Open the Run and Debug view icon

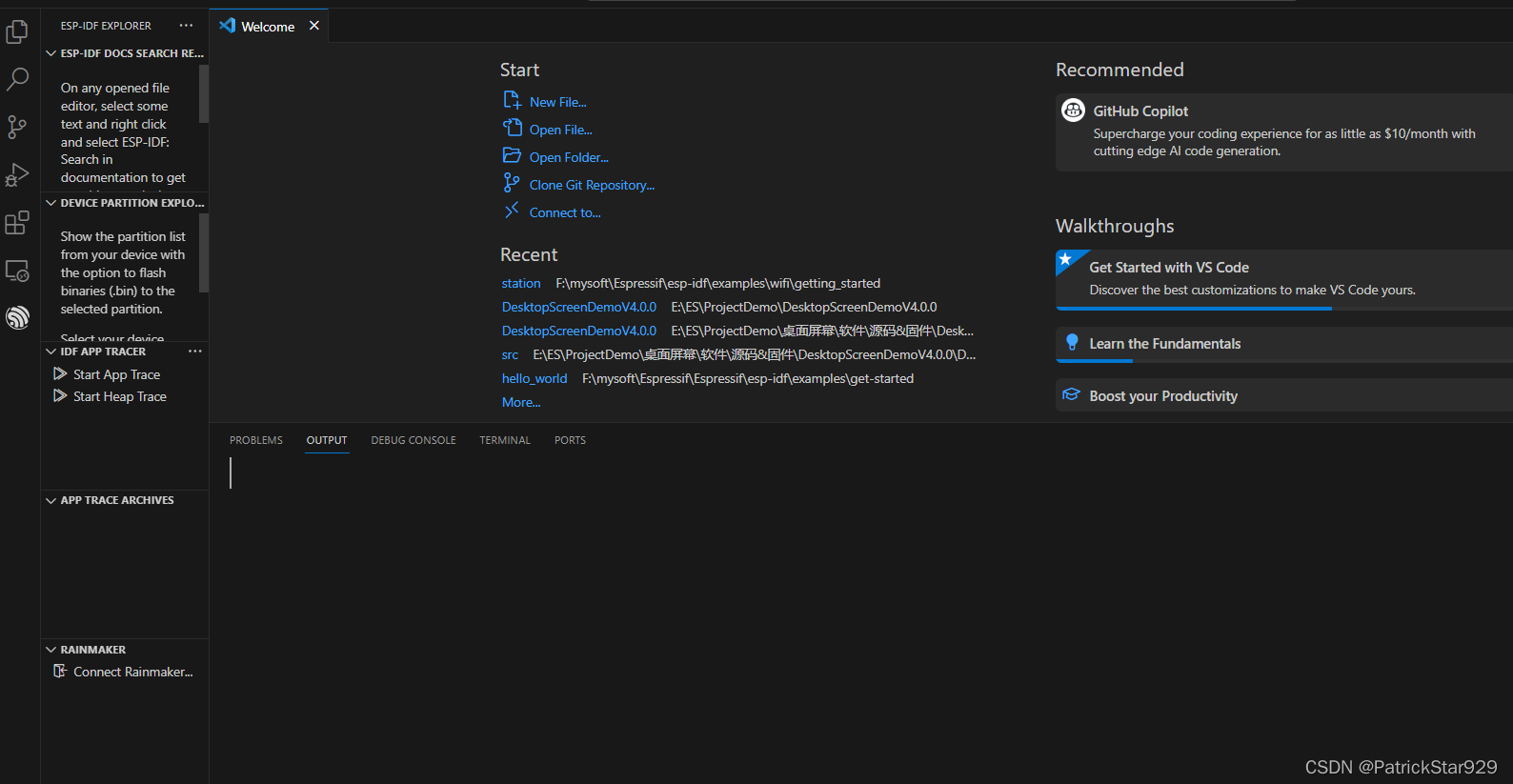click(x=17, y=174)
